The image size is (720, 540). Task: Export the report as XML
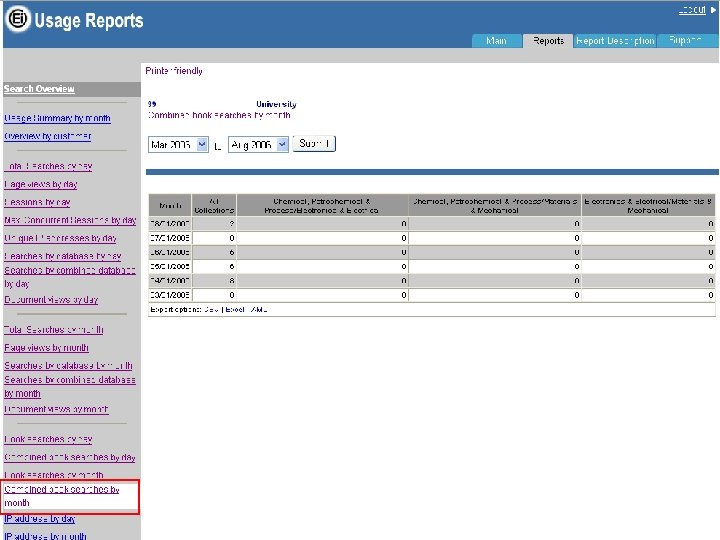click(259, 309)
